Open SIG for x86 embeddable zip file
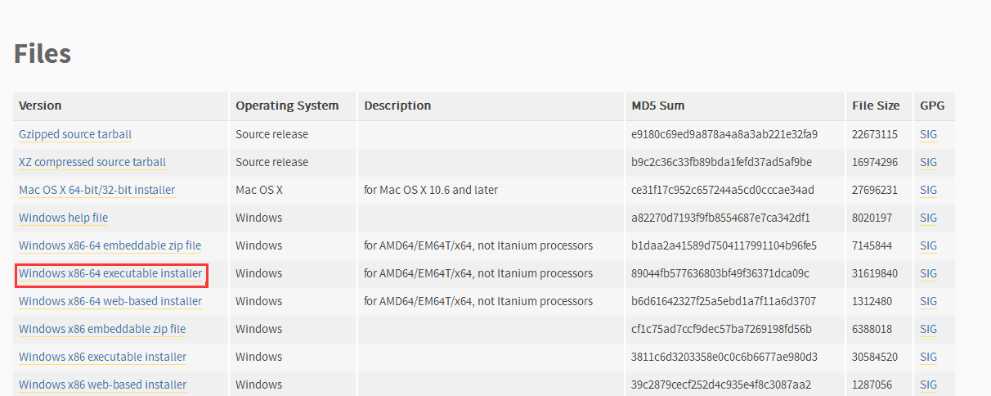 tap(928, 329)
